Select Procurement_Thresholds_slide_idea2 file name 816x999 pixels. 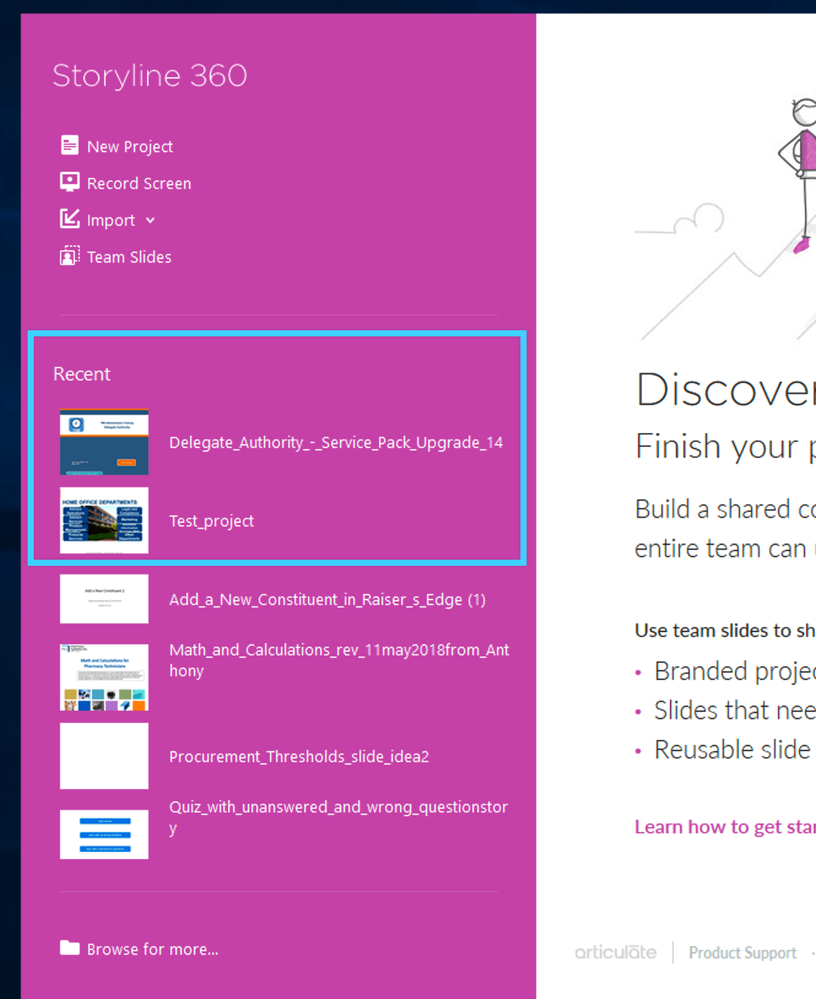point(299,756)
